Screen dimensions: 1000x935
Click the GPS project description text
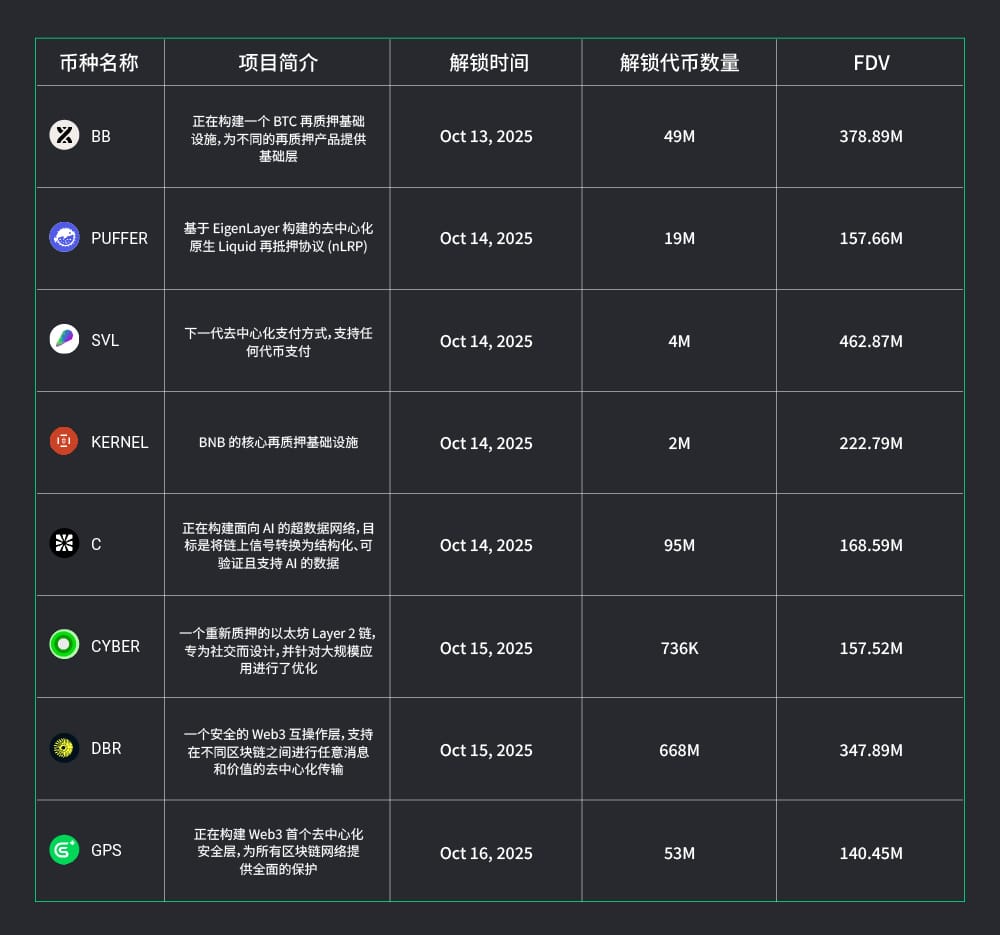point(278,851)
